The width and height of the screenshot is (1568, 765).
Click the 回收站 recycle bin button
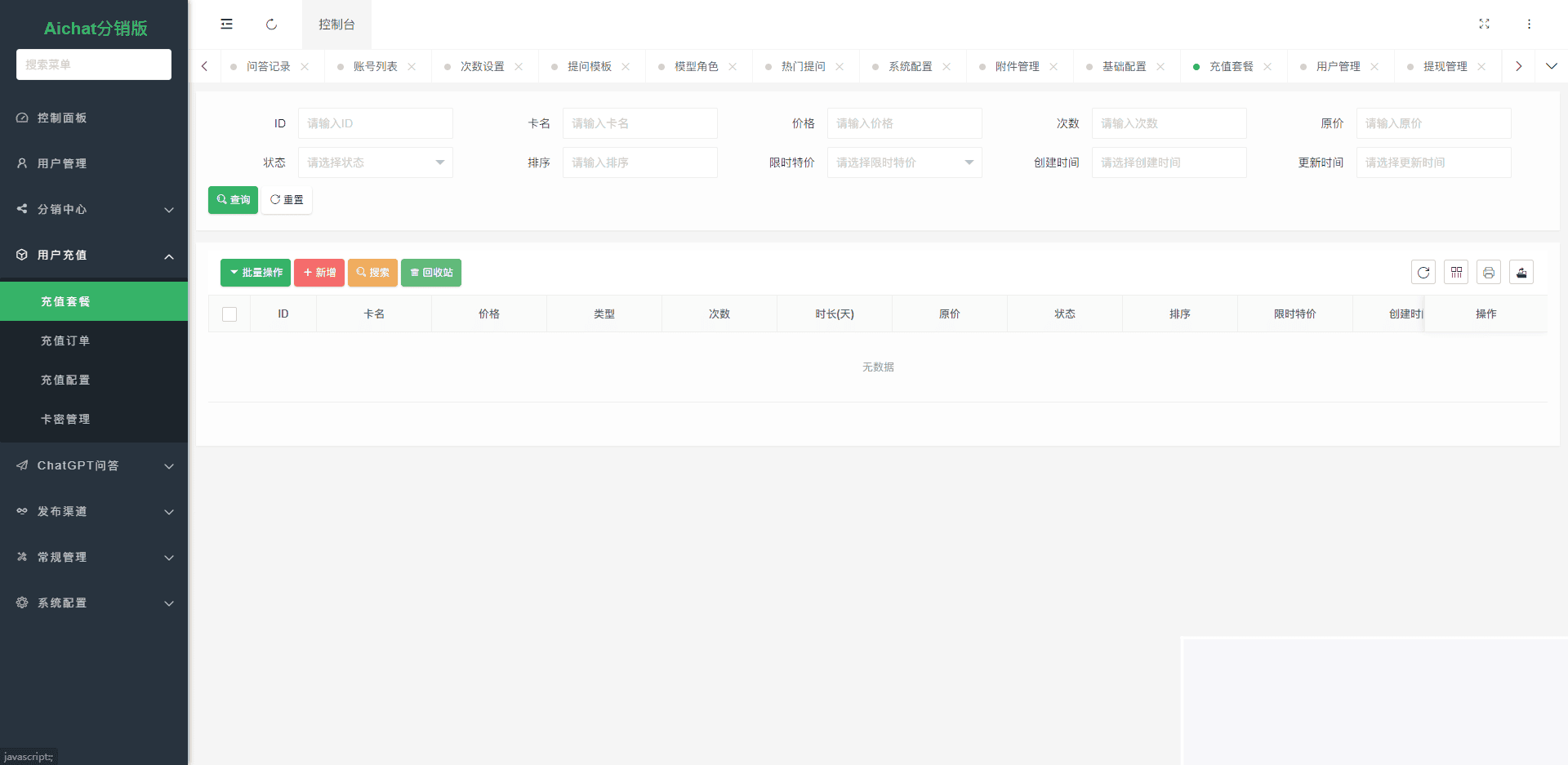(x=431, y=273)
